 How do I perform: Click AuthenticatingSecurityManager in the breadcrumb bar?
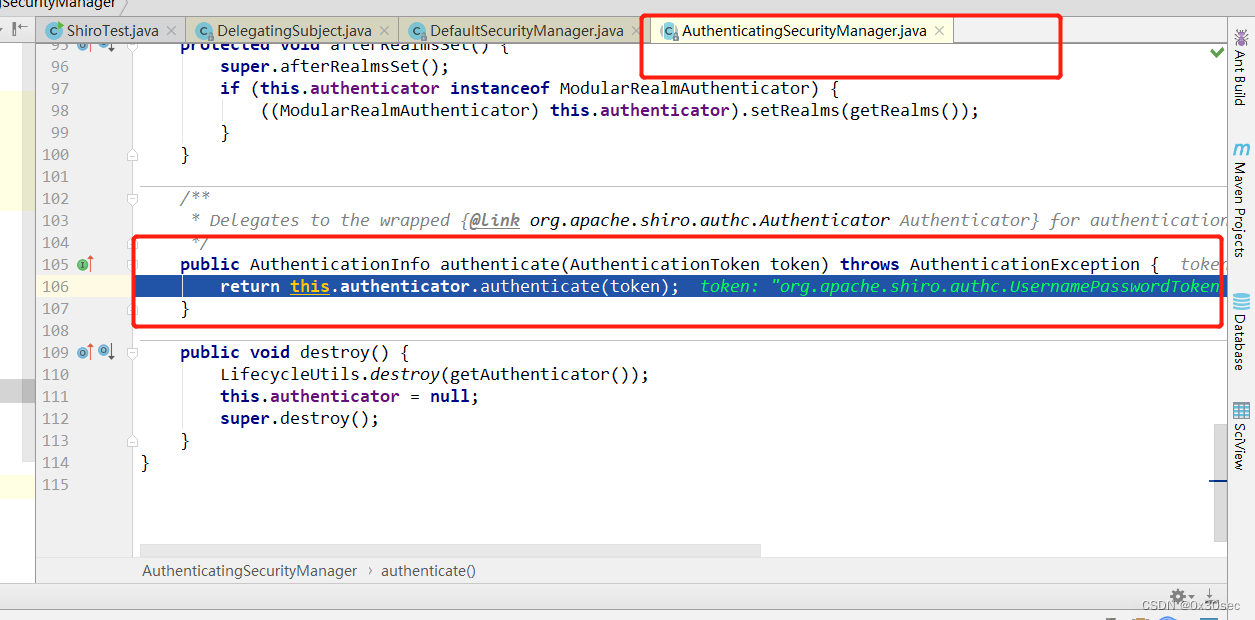coord(249,571)
